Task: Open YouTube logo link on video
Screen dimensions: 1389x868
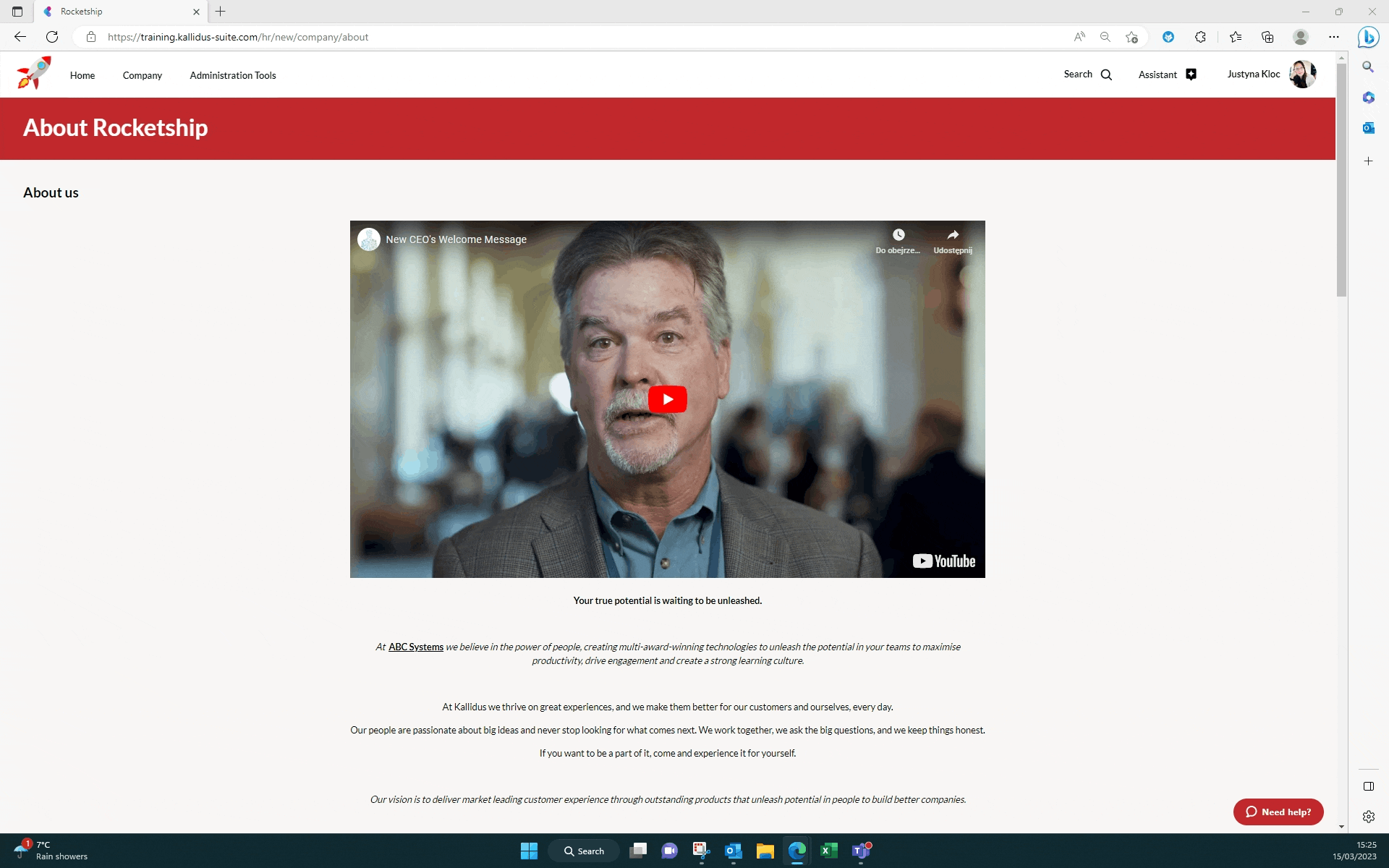Action: (943, 561)
